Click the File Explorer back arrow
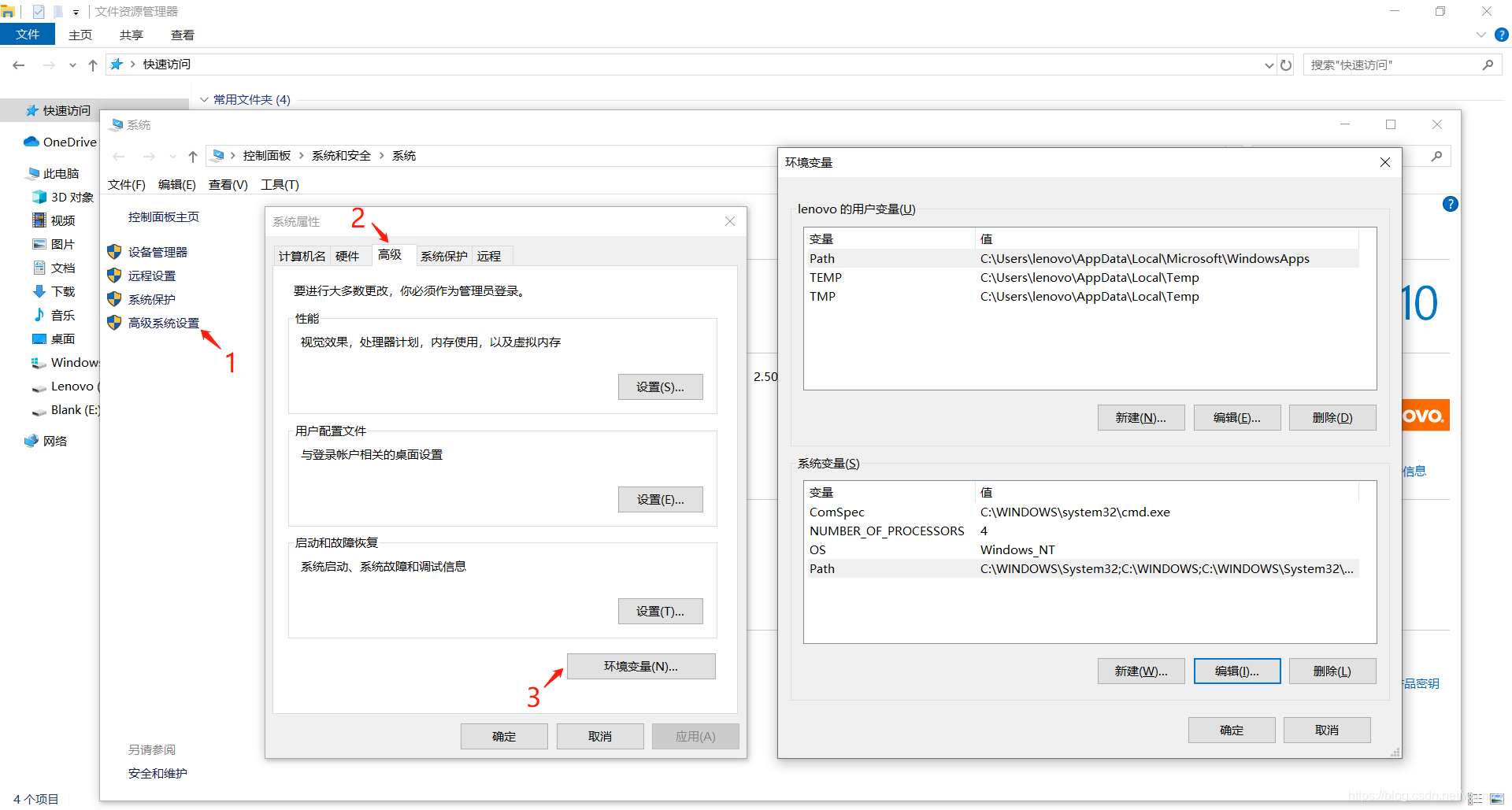This screenshot has height=810, width=1512. pos(19,65)
